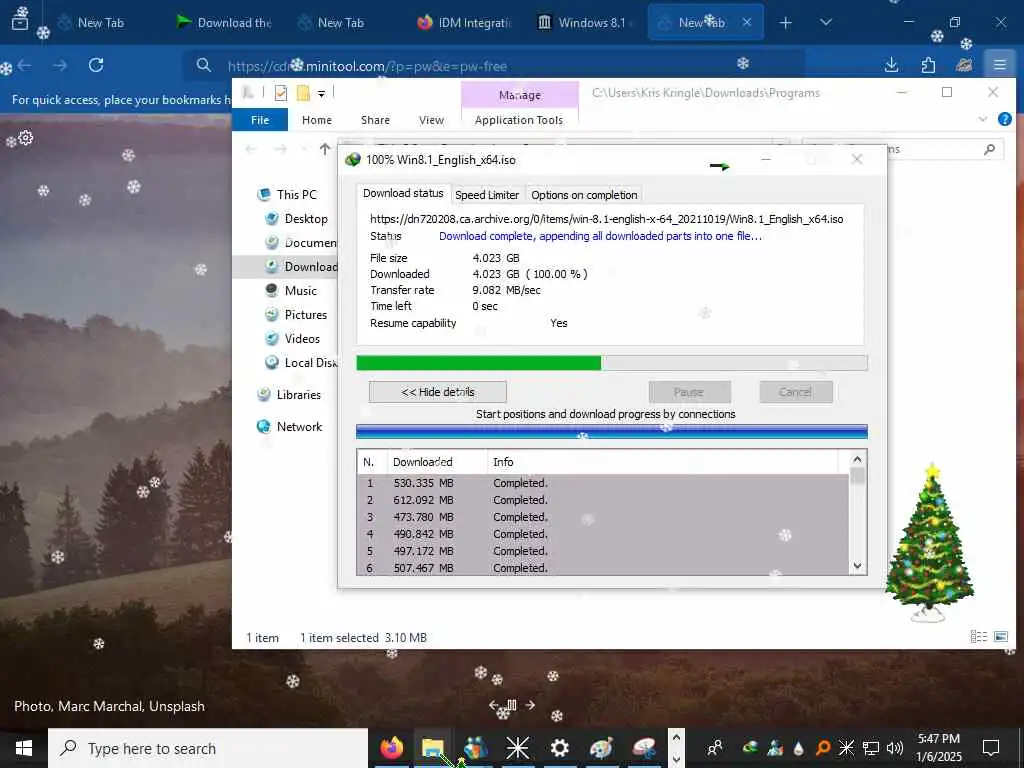
Task: Open the Firefox hamburger application menu
Action: tap(999, 65)
